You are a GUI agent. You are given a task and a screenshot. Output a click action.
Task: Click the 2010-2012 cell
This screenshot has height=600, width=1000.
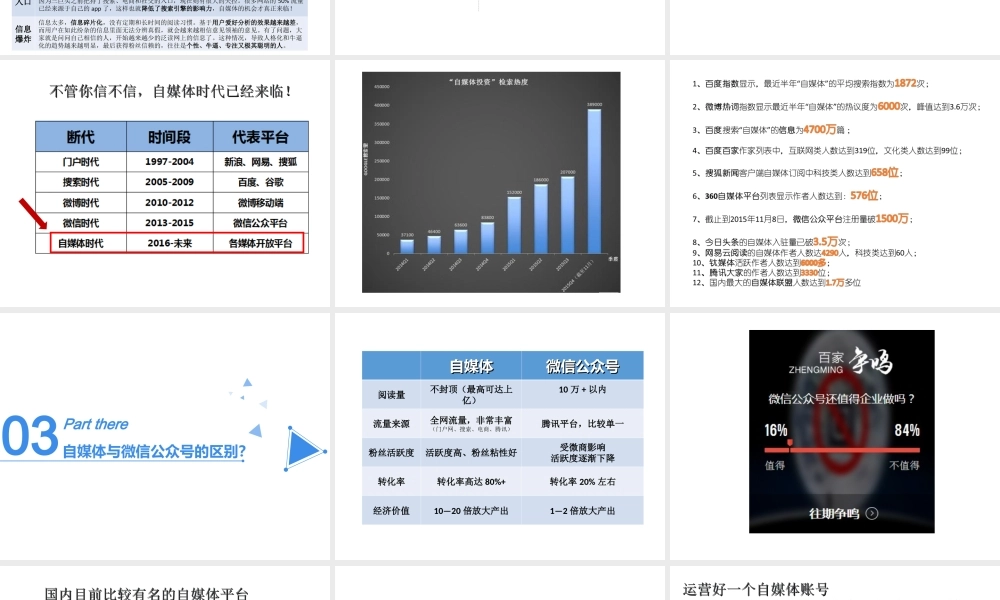pyautogui.click(x=170, y=202)
